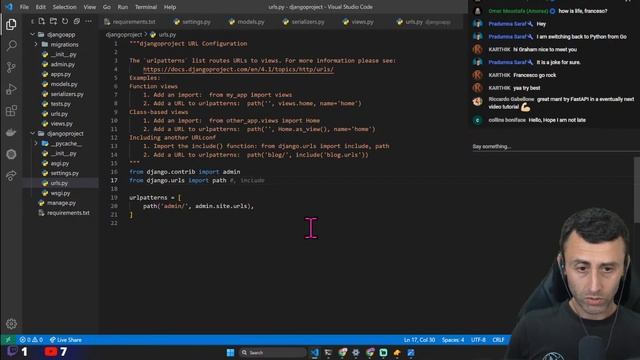The image size is (640, 360).
Task: Open the Run menu
Action: pyautogui.click(x=122, y=7)
